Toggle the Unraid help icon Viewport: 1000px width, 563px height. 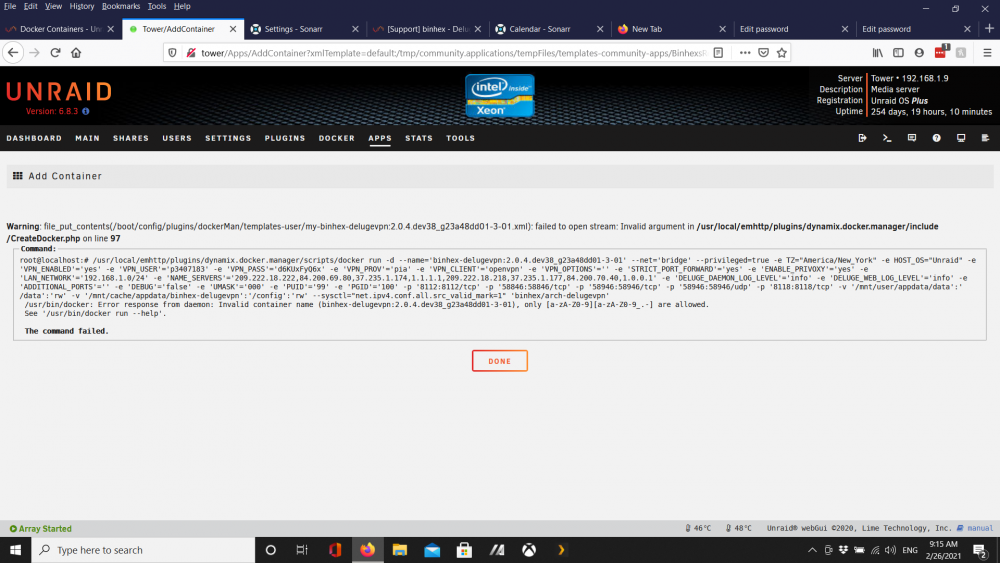coord(936,138)
